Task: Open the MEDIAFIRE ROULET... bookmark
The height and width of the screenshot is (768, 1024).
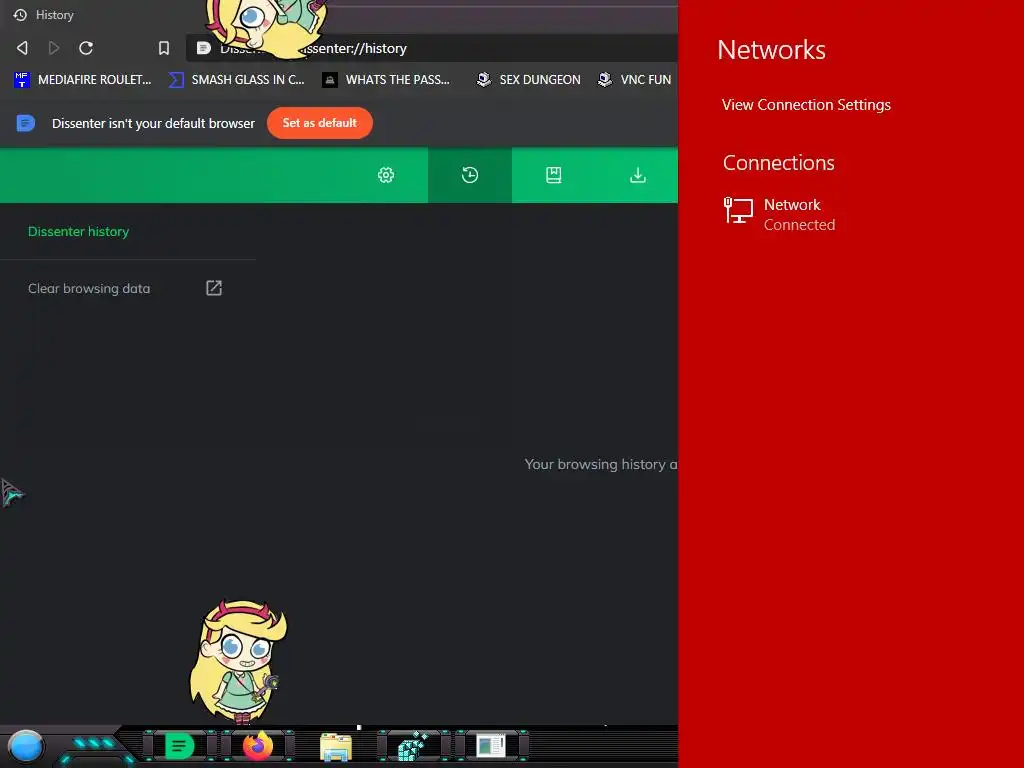Action: pos(83,80)
